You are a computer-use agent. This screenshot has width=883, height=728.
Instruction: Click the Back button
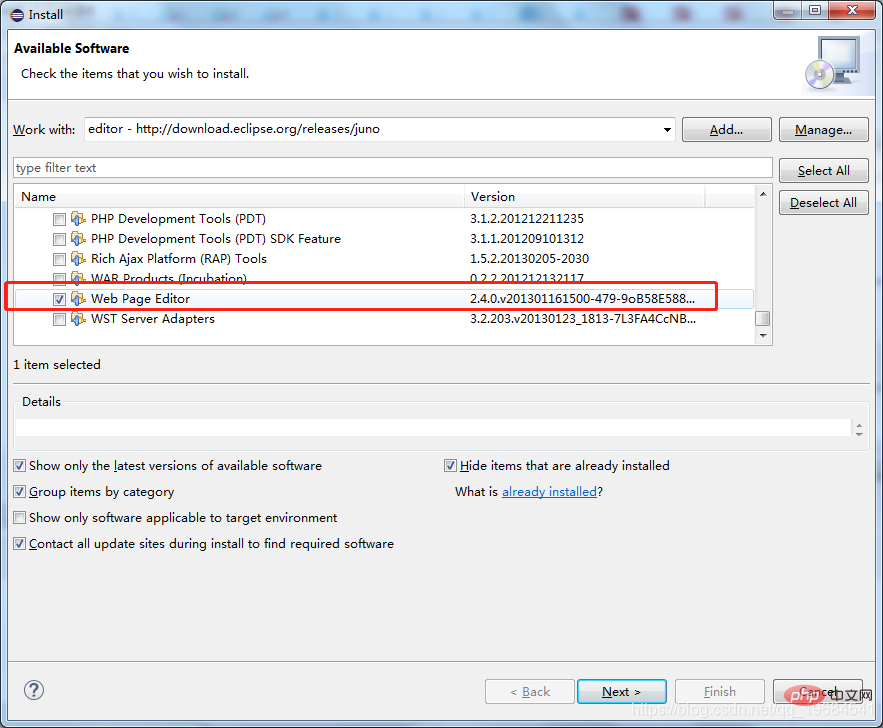point(530,691)
